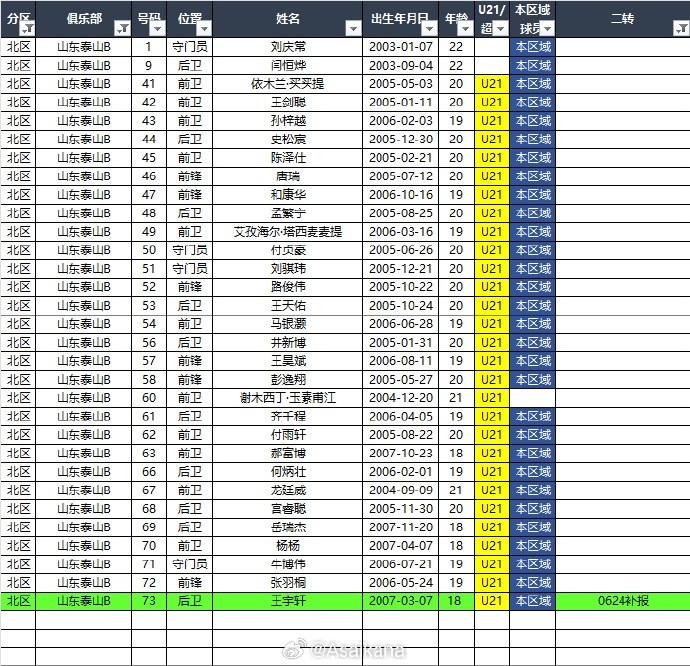This screenshot has height=666, width=690.
Task: Select the 守门员 cell in 牛博伟's row
Action: [190, 564]
